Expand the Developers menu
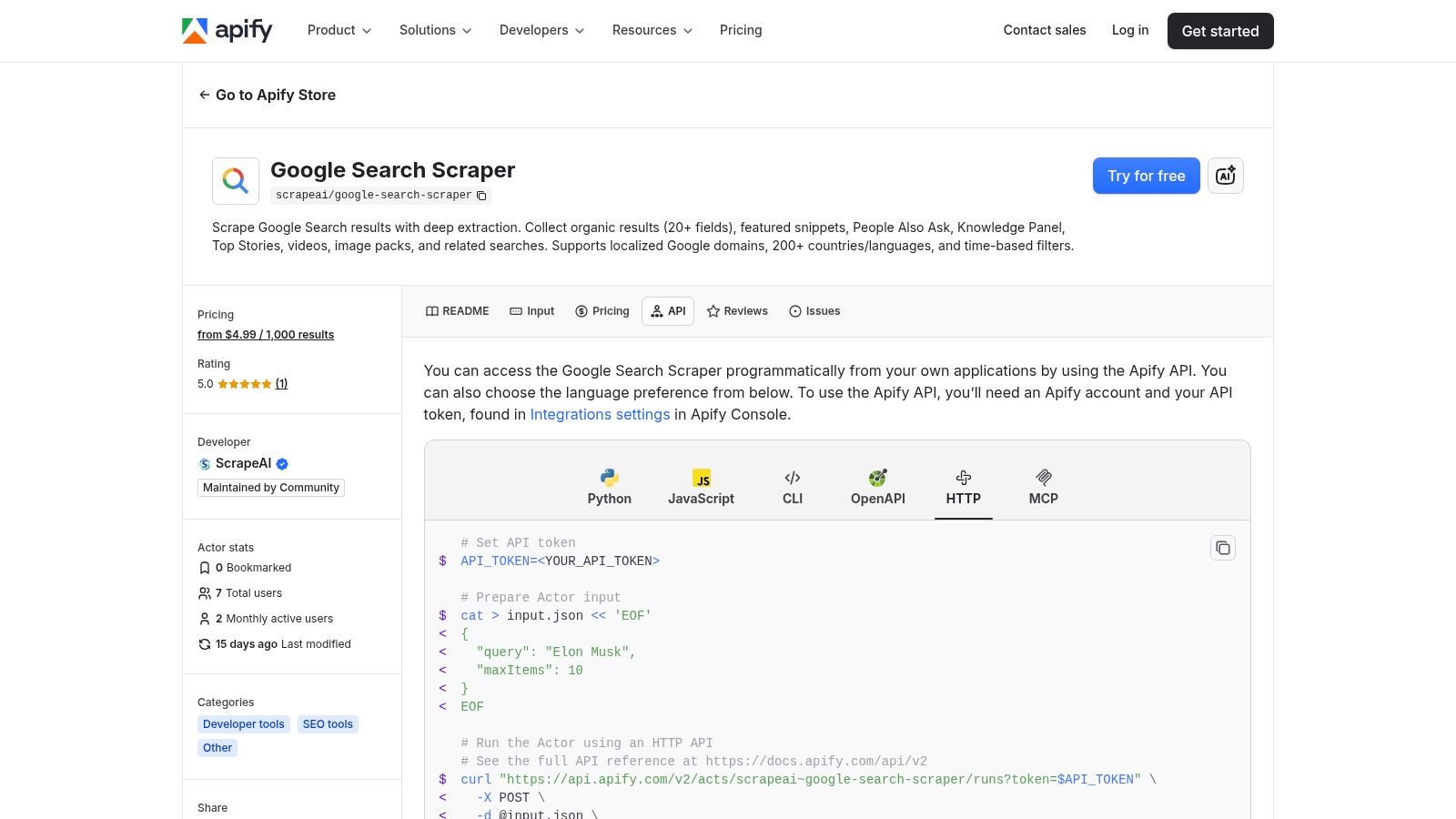 [542, 30]
